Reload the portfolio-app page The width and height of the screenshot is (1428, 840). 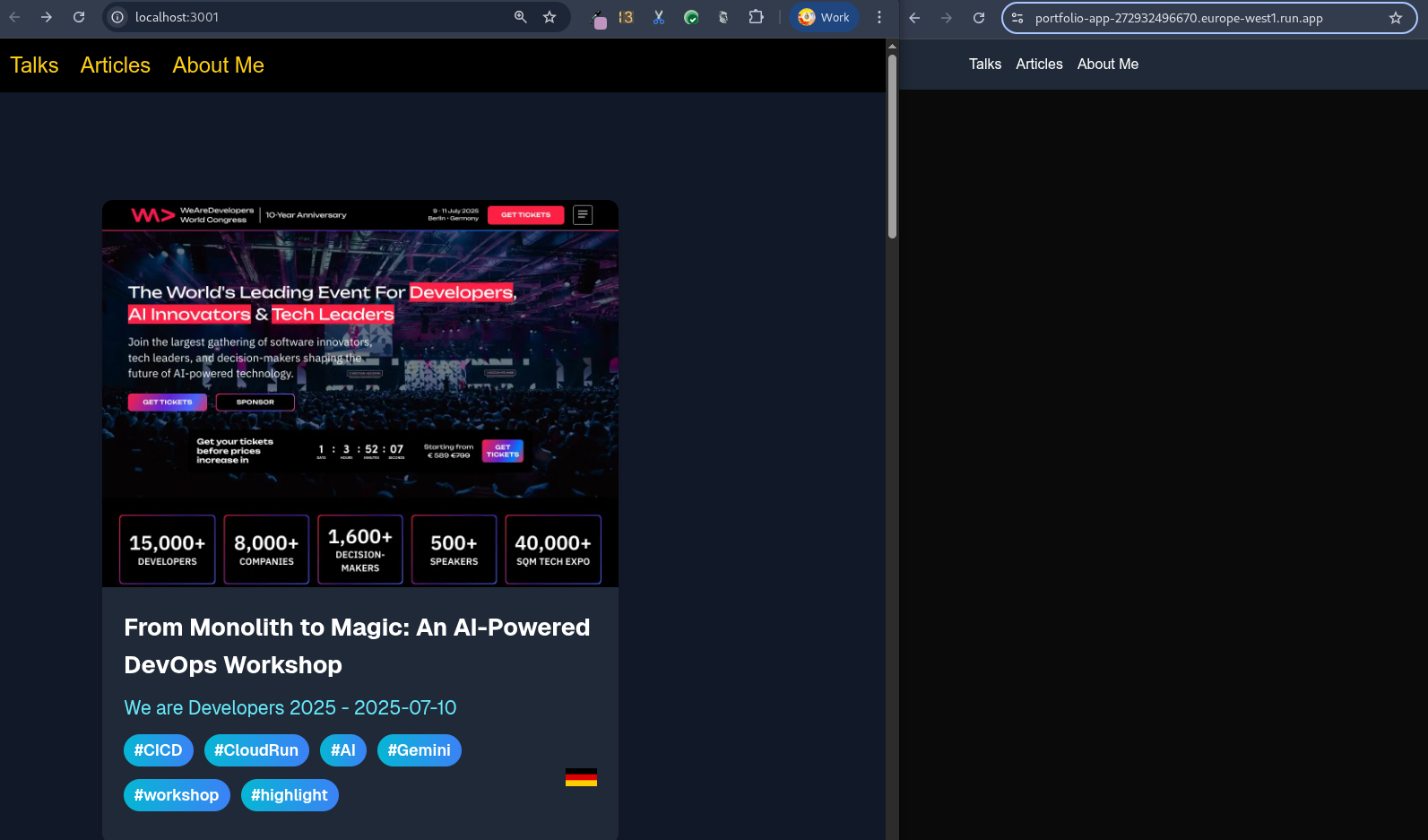point(979,18)
